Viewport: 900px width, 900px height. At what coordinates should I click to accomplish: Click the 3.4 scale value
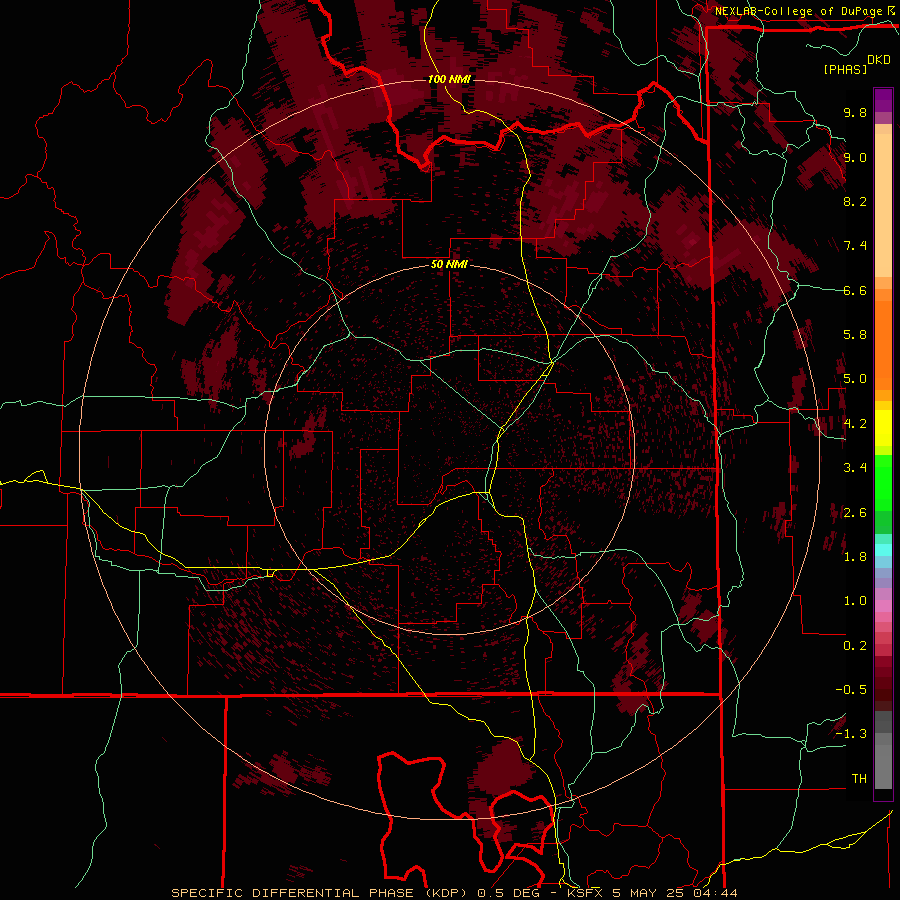click(x=855, y=468)
